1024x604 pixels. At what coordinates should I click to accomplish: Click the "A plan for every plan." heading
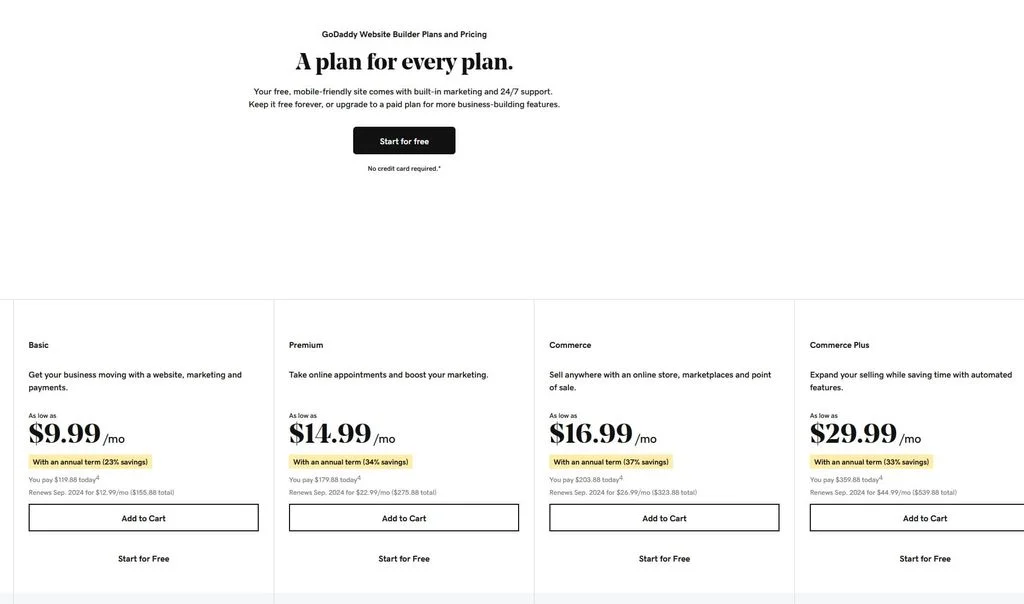pos(404,62)
